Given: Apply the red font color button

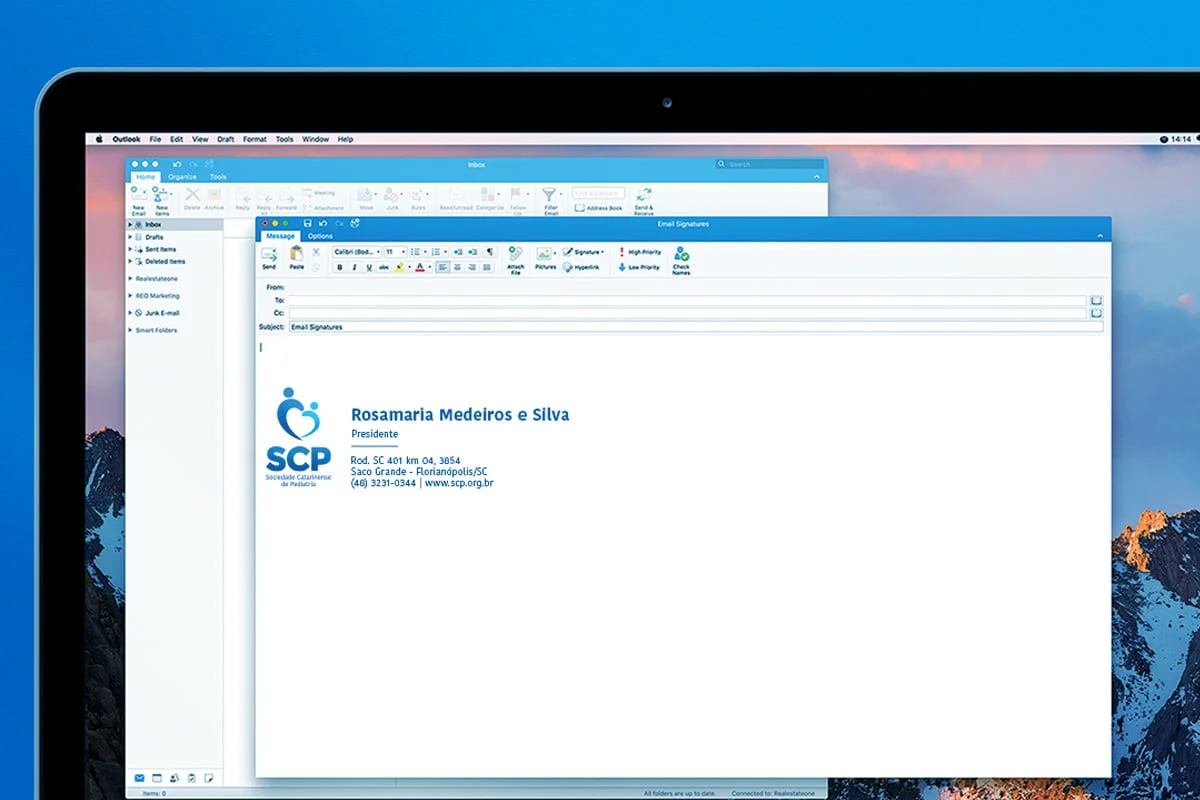Looking at the screenshot, I should point(419,267).
